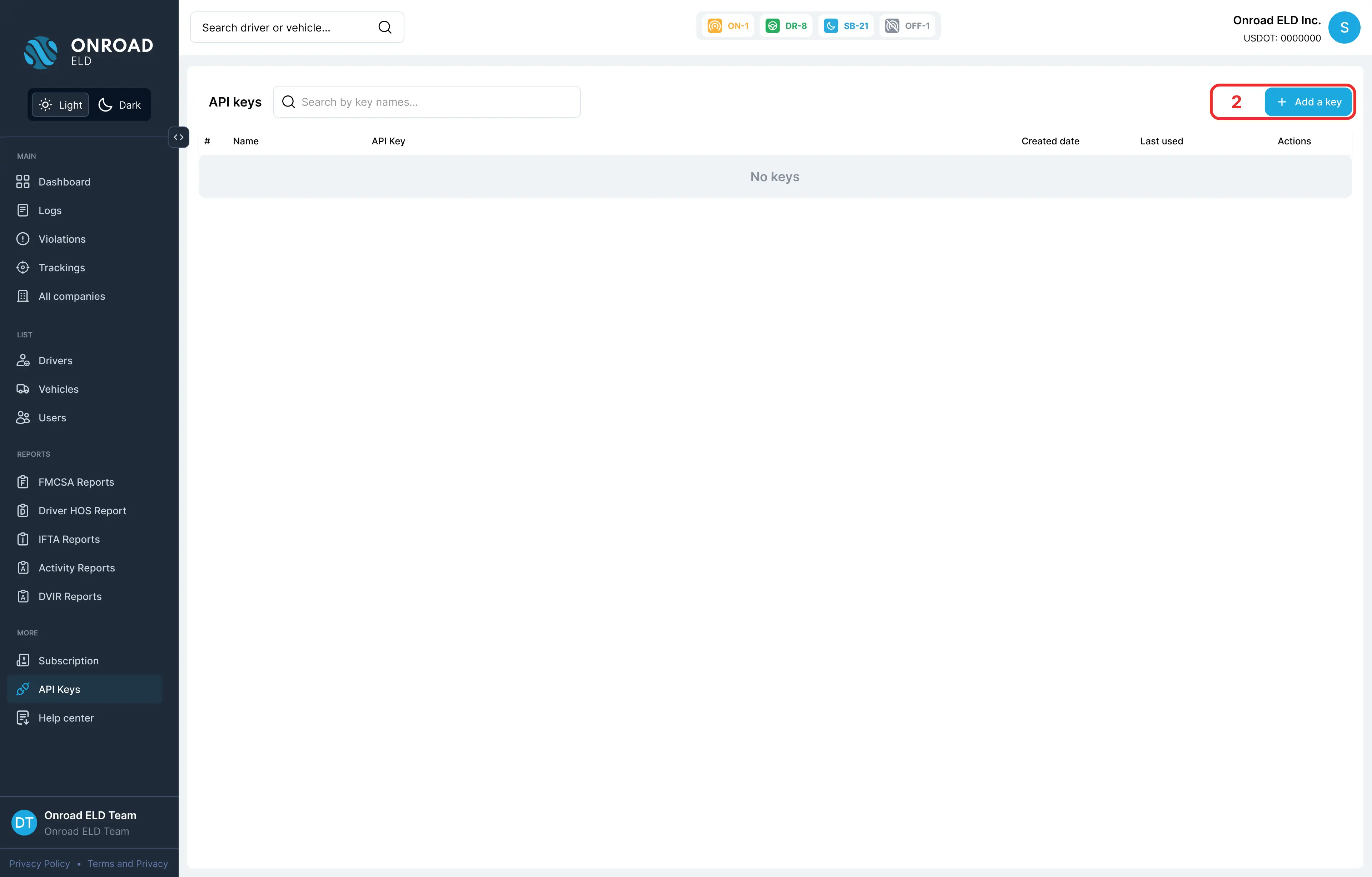The width and height of the screenshot is (1372, 877).
Task: Open Trackings via its crosshair icon
Action: (x=23, y=267)
